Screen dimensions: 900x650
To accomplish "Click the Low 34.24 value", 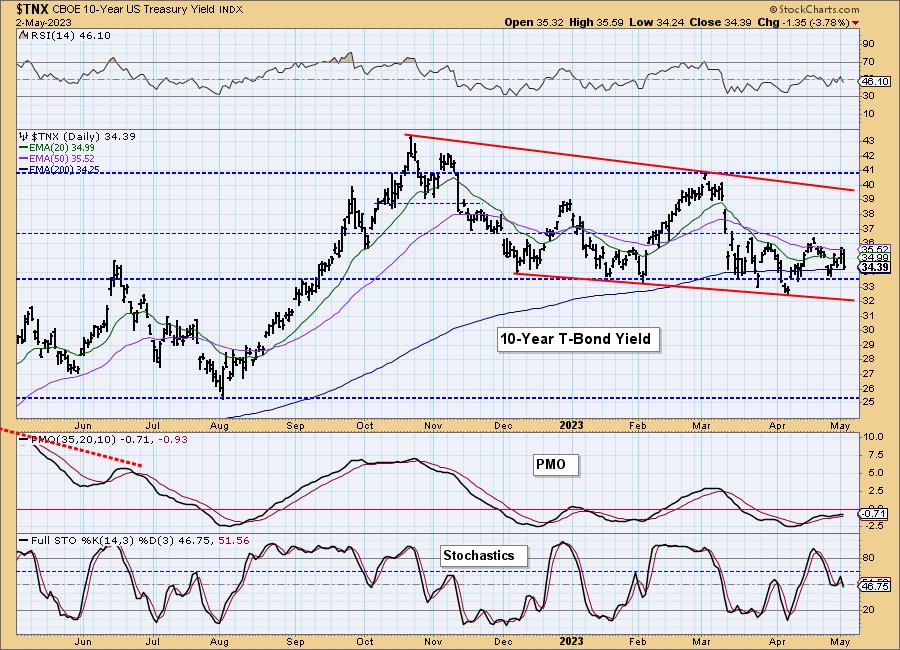I will pos(657,22).
